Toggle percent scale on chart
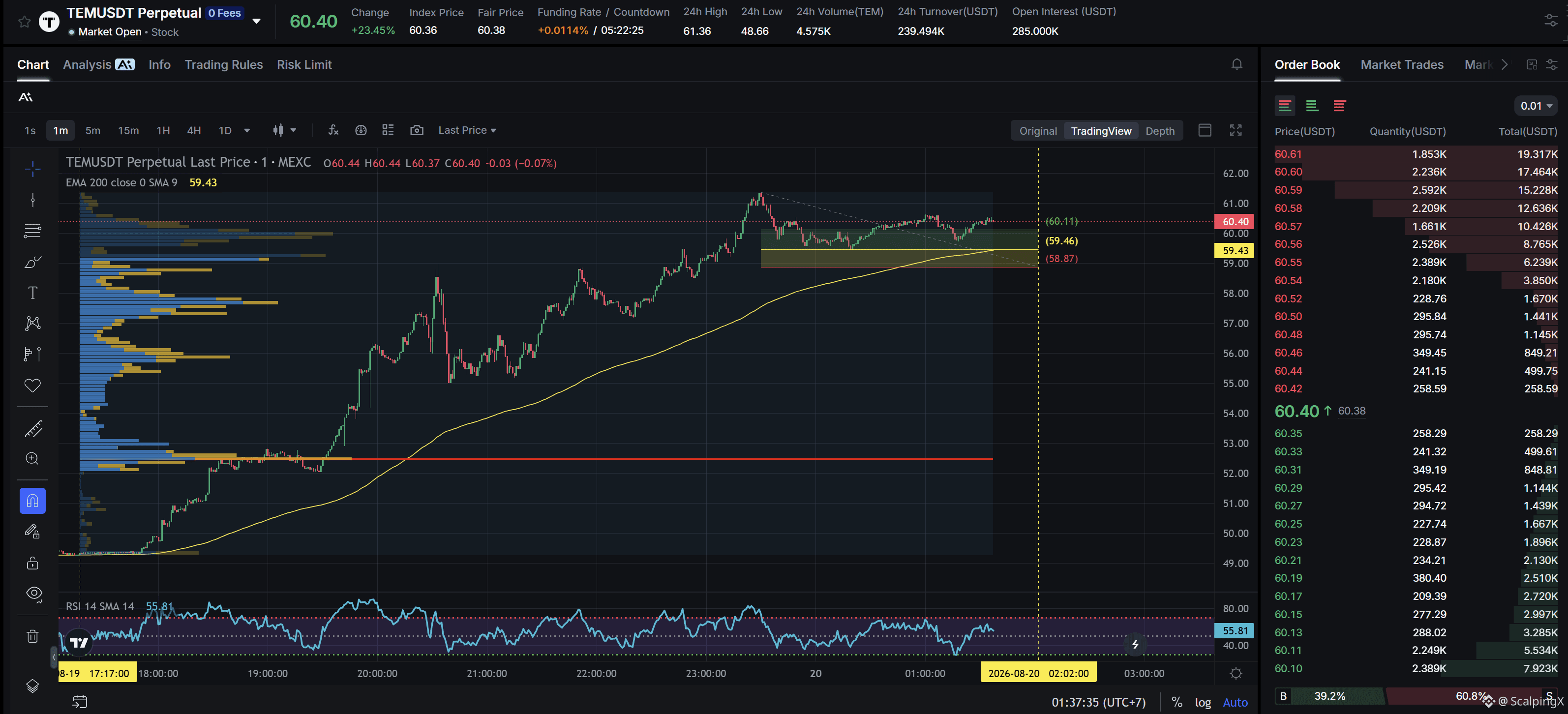Image resolution: width=1568 pixels, height=714 pixels. pyautogui.click(x=1176, y=702)
